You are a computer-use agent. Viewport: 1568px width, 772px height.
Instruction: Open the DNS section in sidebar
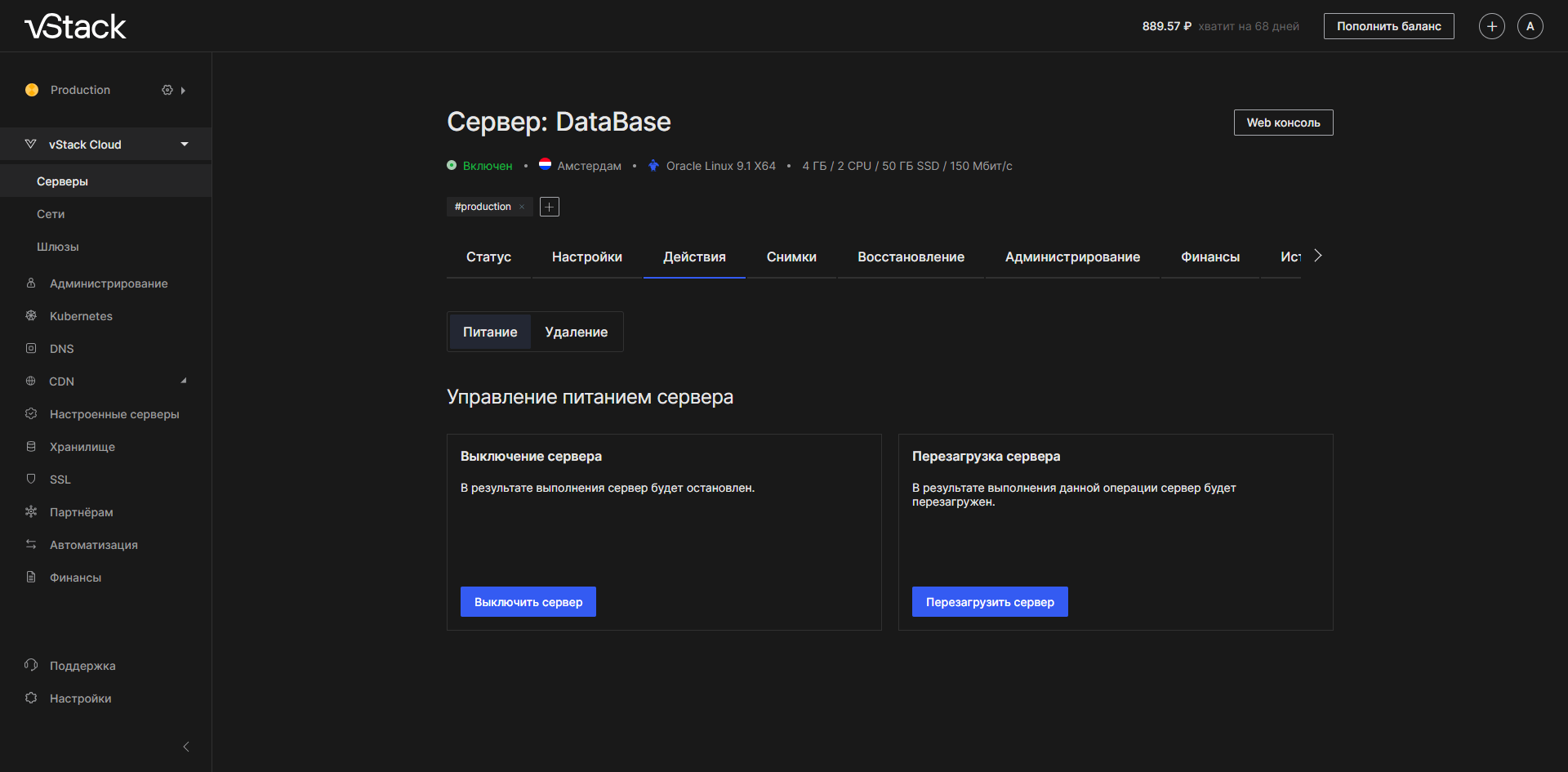pyautogui.click(x=61, y=349)
